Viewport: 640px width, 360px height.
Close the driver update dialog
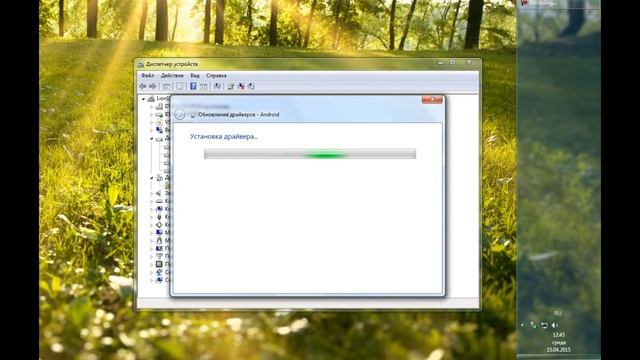[432, 100]
